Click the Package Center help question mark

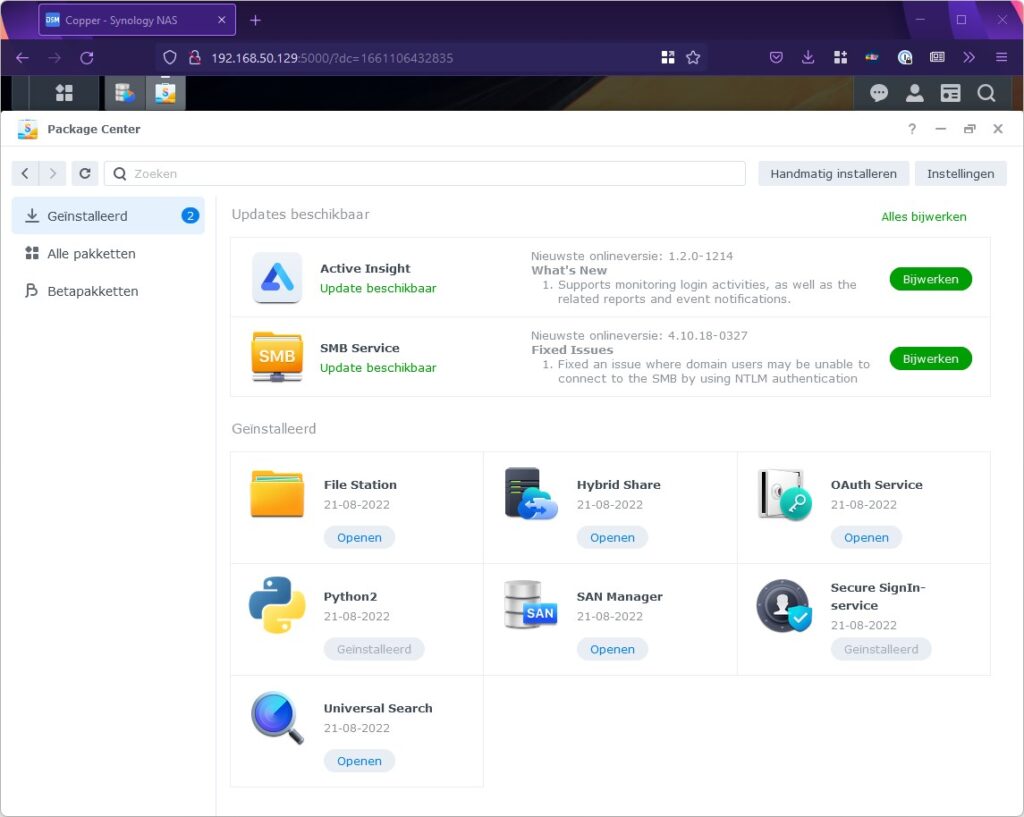coord(912,129)
